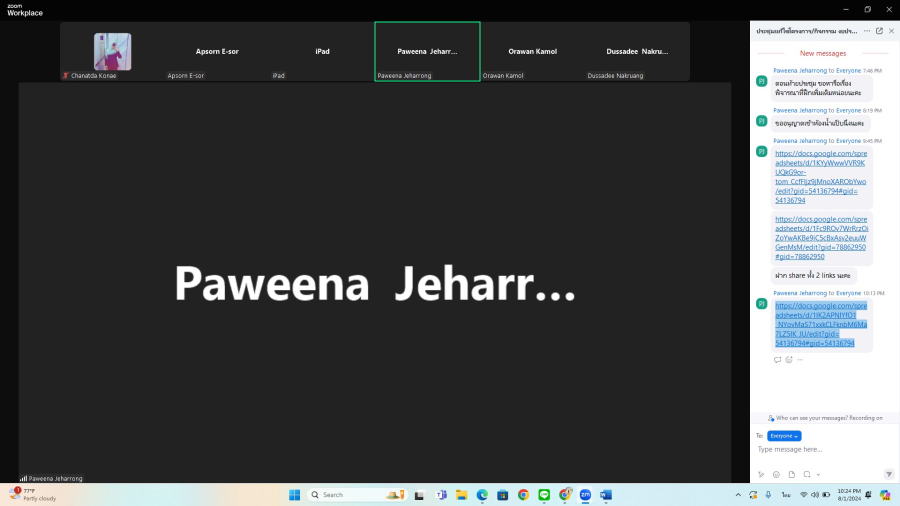
Task: Open LINE app from the taskbar
Action: tap(544, 495)
